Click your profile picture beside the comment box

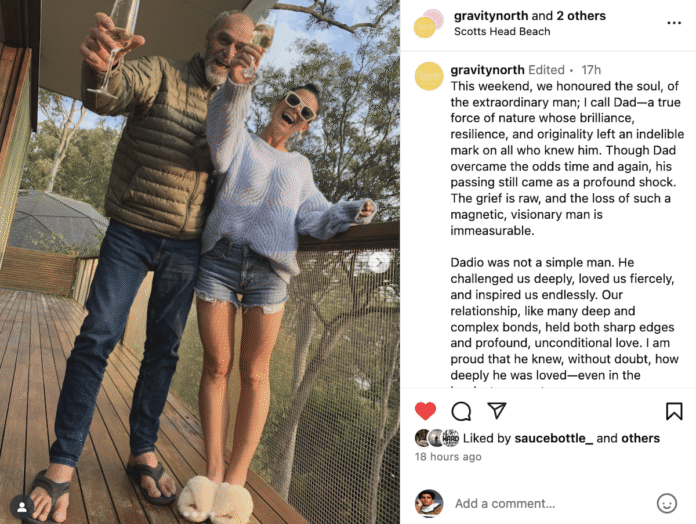[x=429, y=504]
